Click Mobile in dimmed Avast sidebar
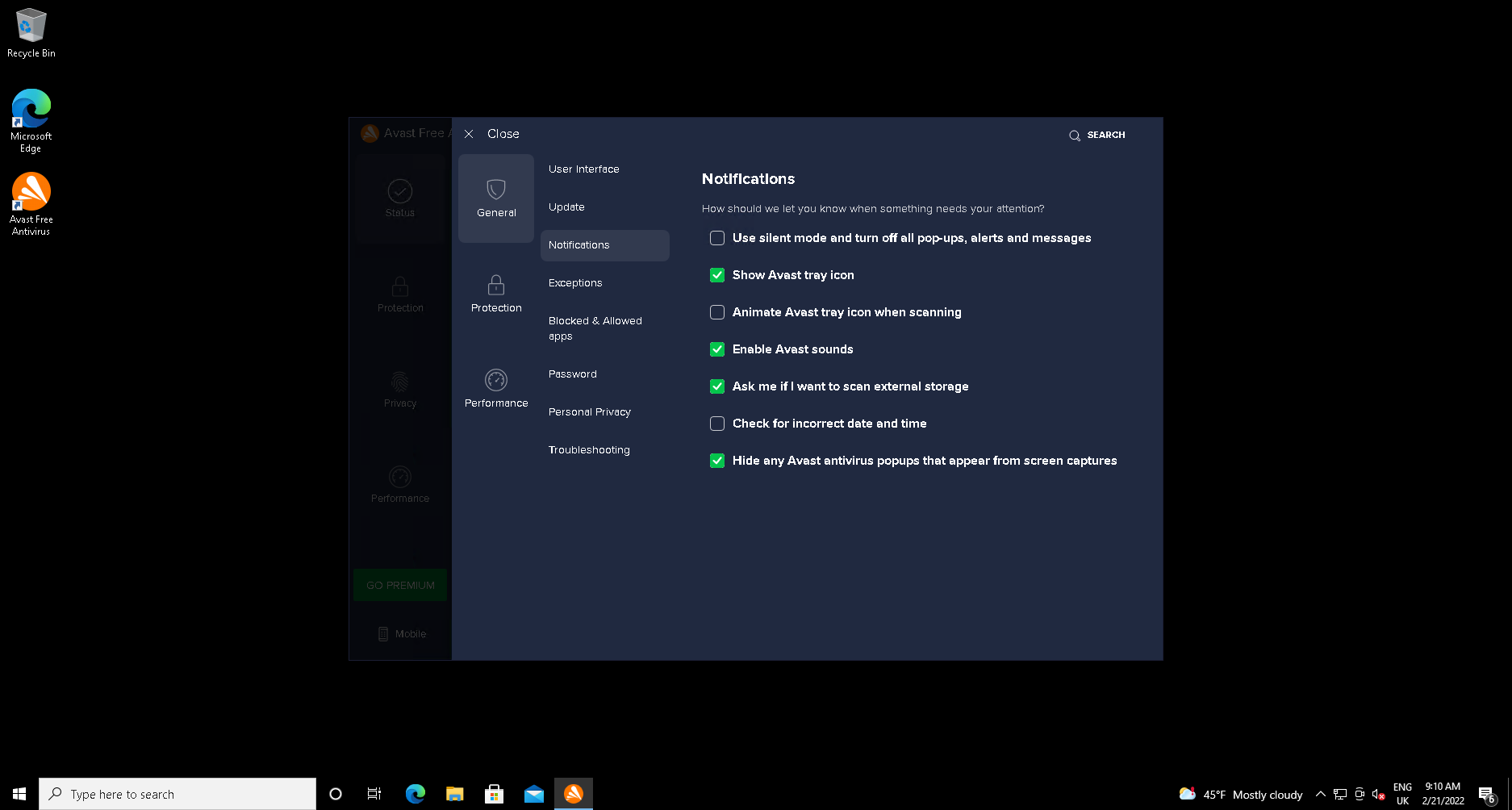 point(402,634)
